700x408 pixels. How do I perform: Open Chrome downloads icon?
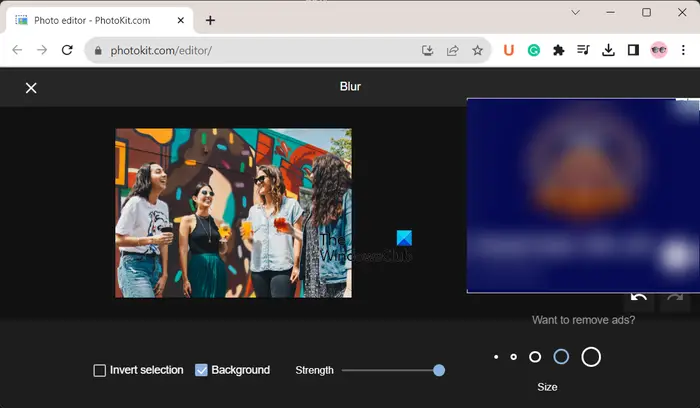coord(608,50)
